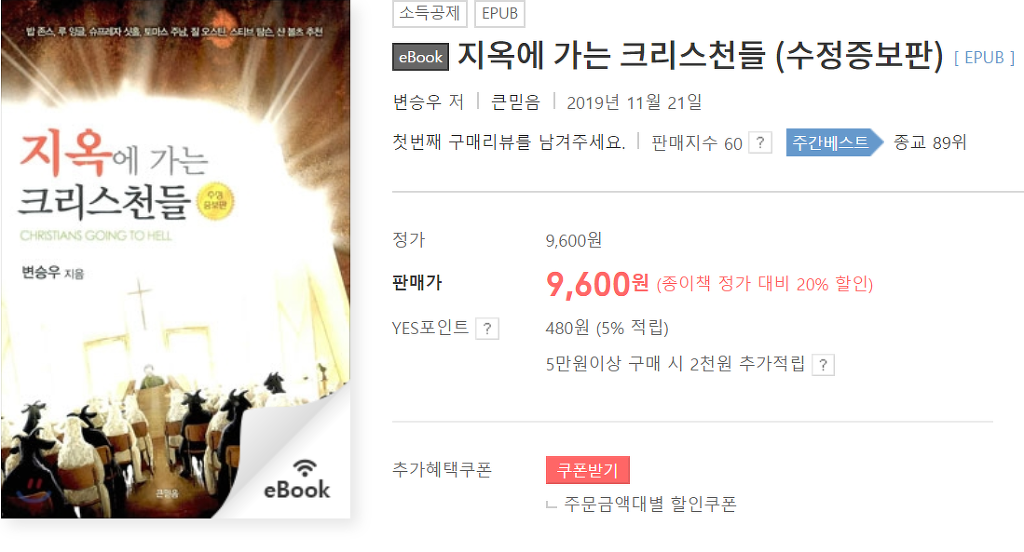Click the red 9,600원 sale price

tap(597, 284)
